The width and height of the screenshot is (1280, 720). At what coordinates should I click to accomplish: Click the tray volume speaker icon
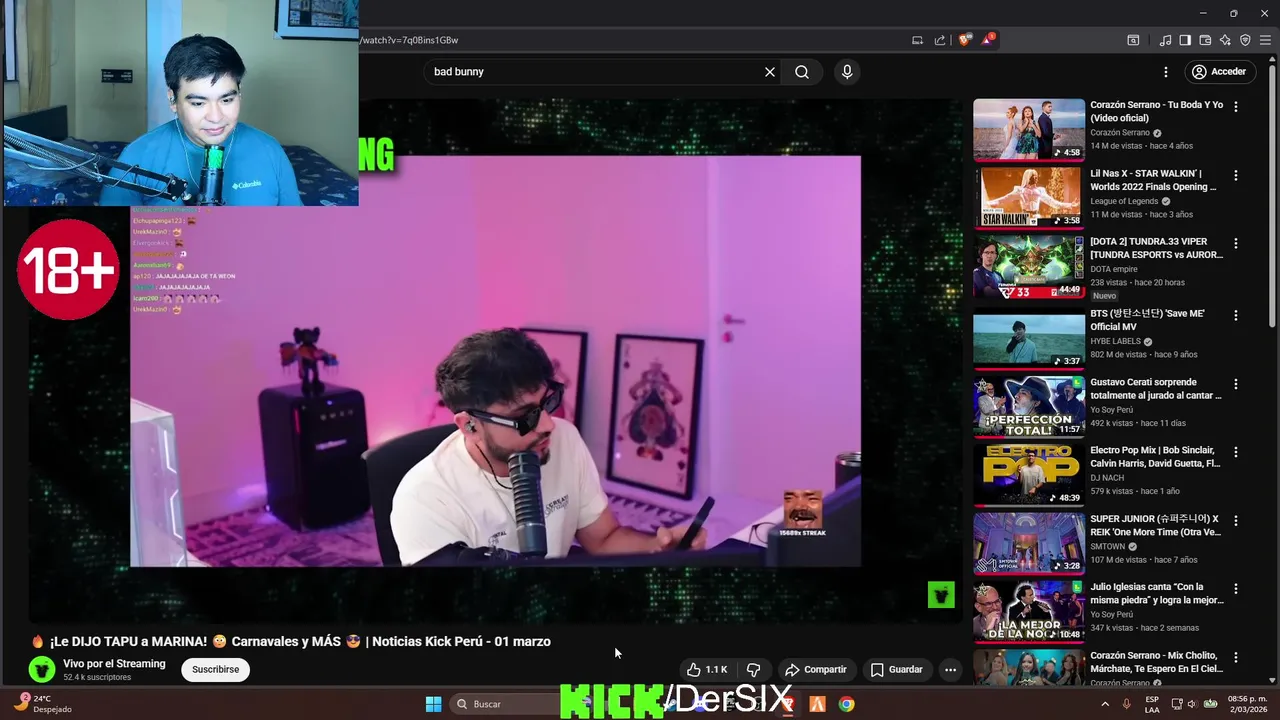tap(1193, 704)
